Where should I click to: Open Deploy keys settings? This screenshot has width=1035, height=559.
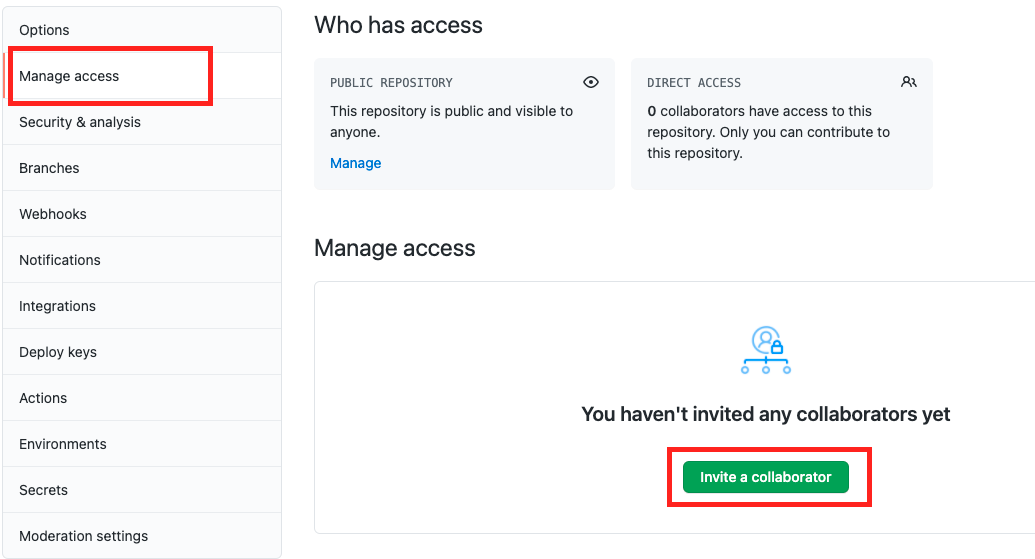pos(142,352)
